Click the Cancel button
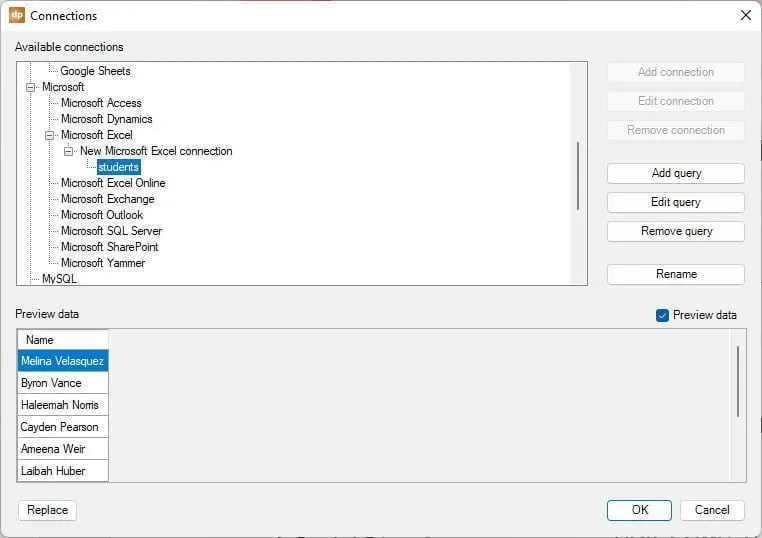This screenshot has height=538, width=762. pyautogui.click(x=712, y=510)
